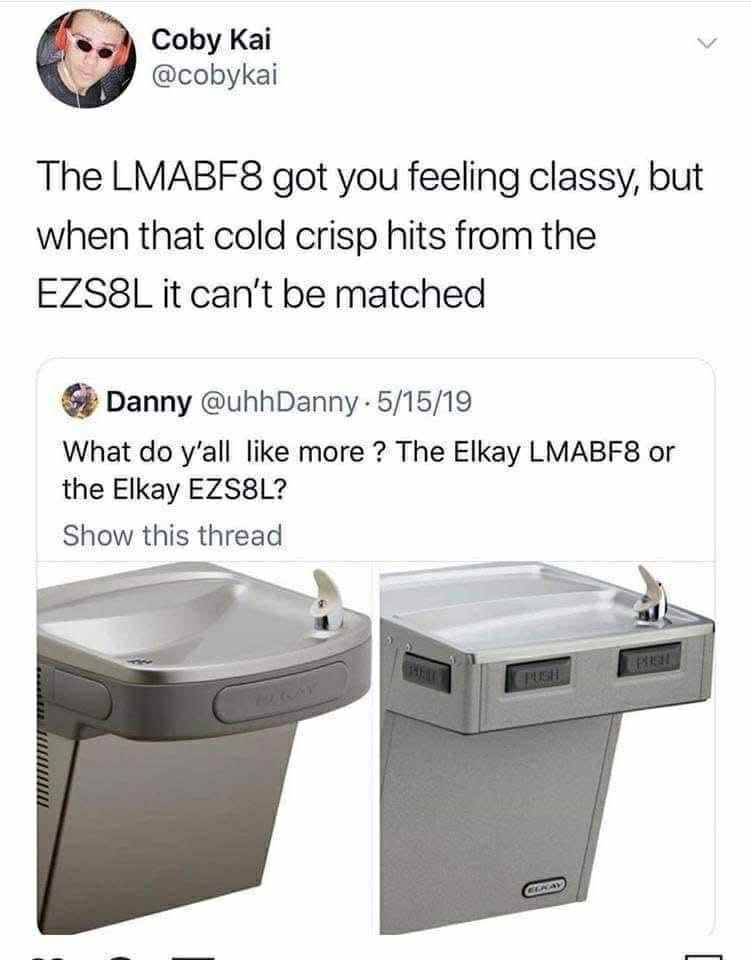Click the center PUSH button on right fountain
Screen dimensions: 751x960
[x=537, y=674]
